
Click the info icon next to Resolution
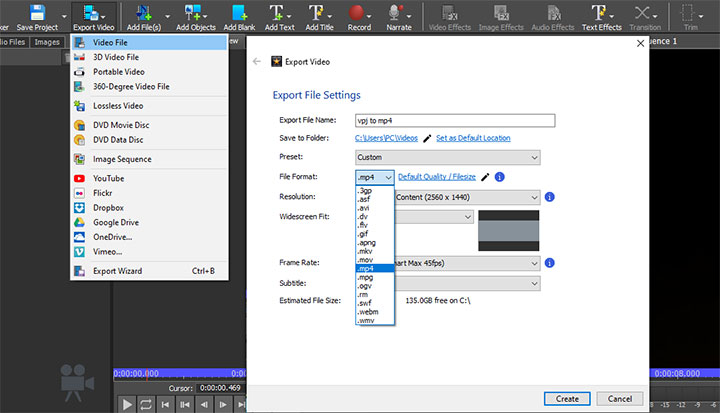coord(550,197)
